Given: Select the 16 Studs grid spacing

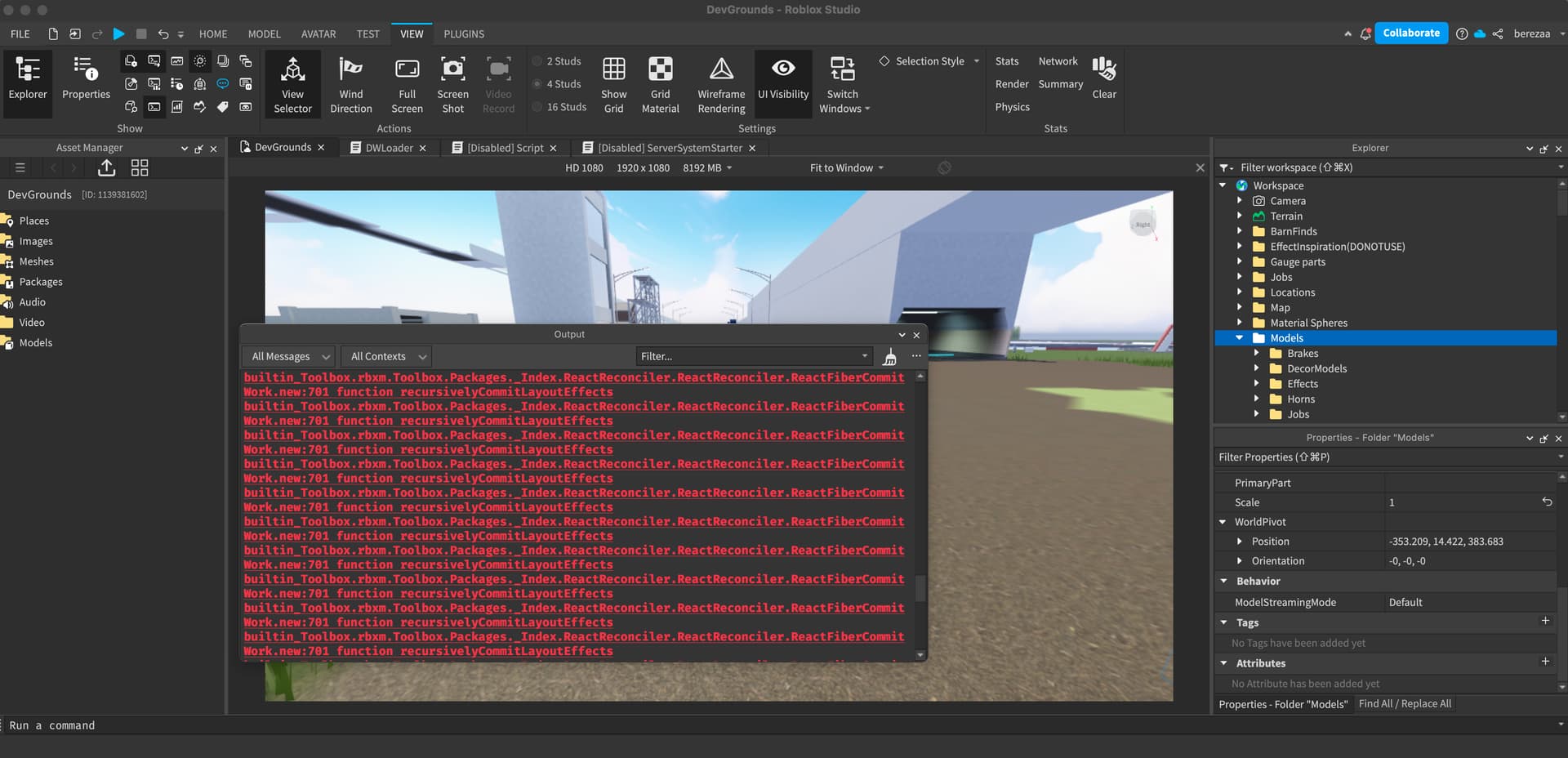Looking at the screenshot, I should [560, 106].
